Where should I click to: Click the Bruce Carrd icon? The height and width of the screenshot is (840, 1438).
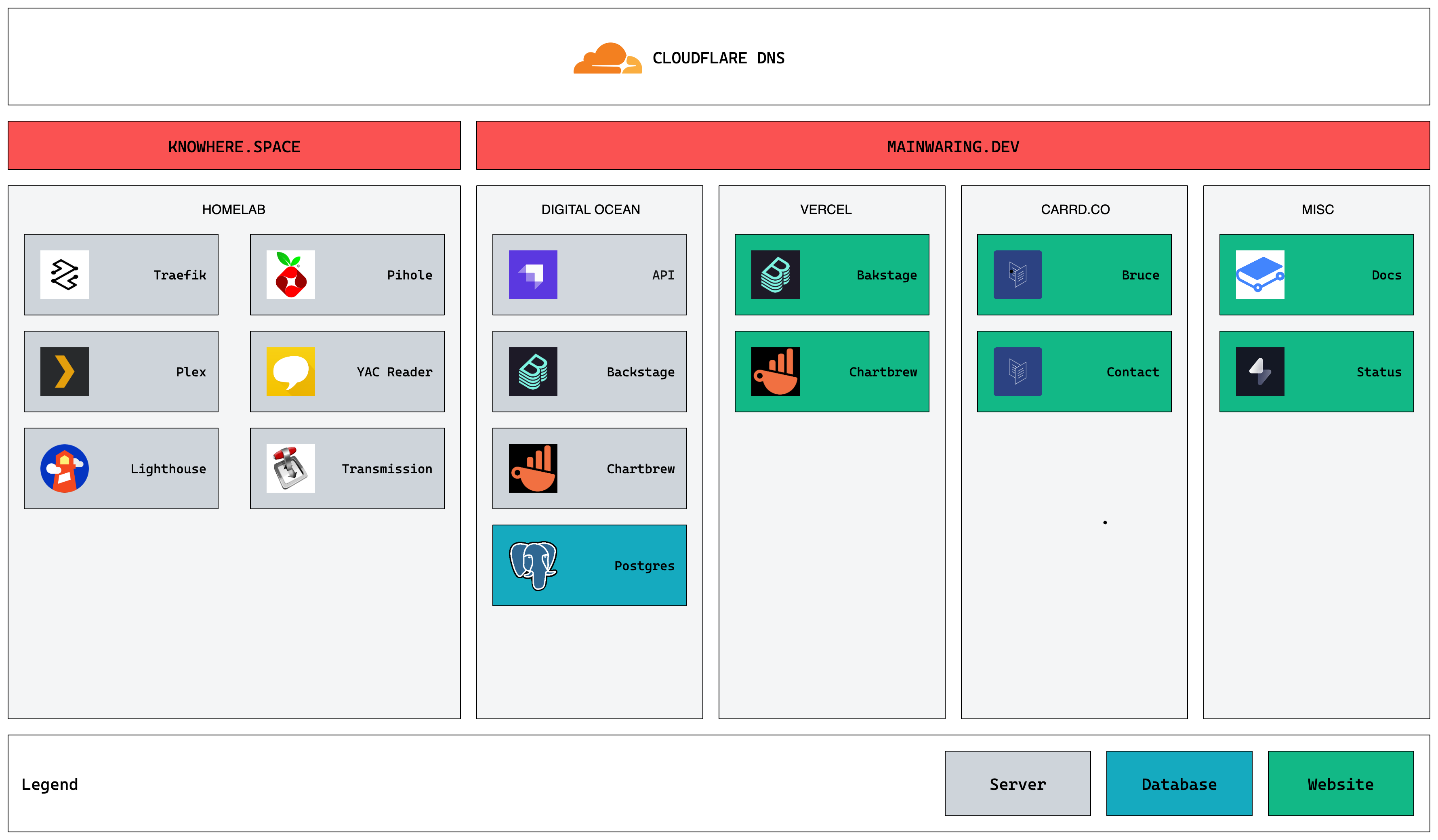click(1018, 275)
